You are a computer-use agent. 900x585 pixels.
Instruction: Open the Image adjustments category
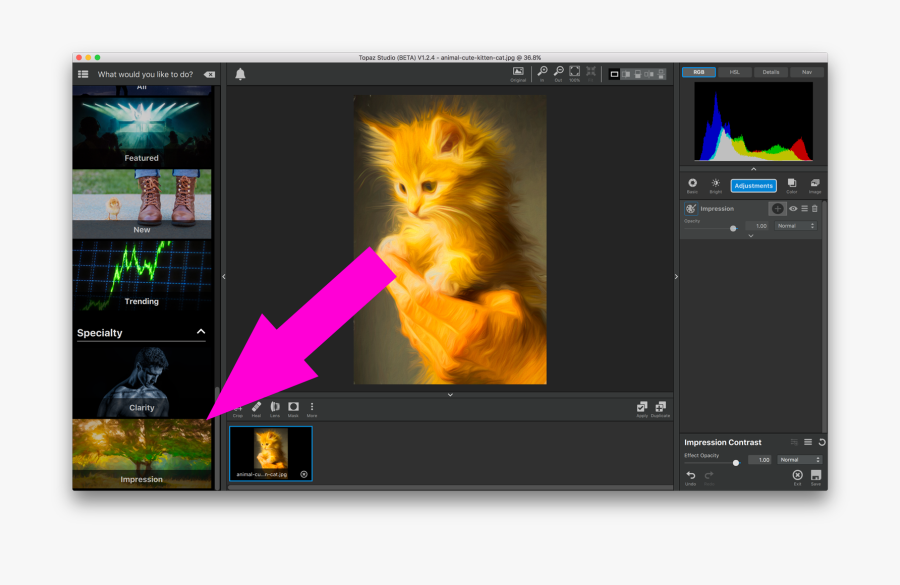815,185
